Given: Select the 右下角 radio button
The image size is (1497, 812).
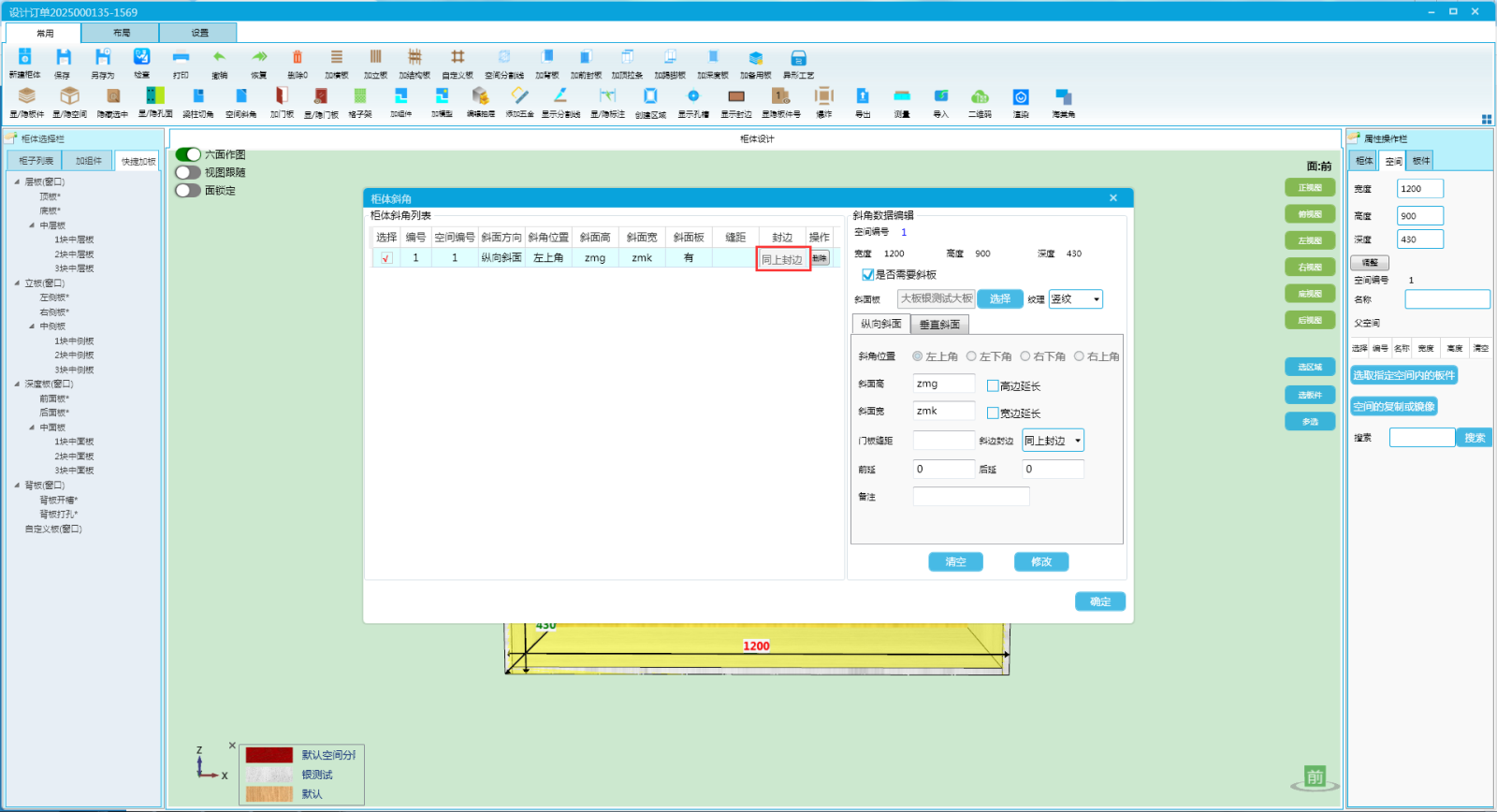Looking at the screenshot, I should click(1025, 356).
